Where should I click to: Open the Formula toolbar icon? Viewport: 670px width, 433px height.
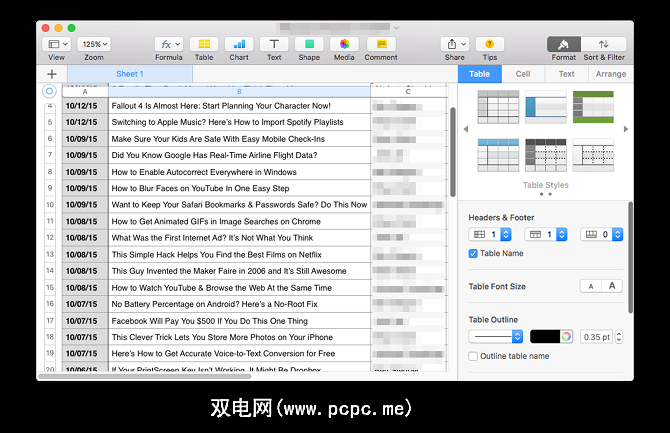(x=168, y=44)
